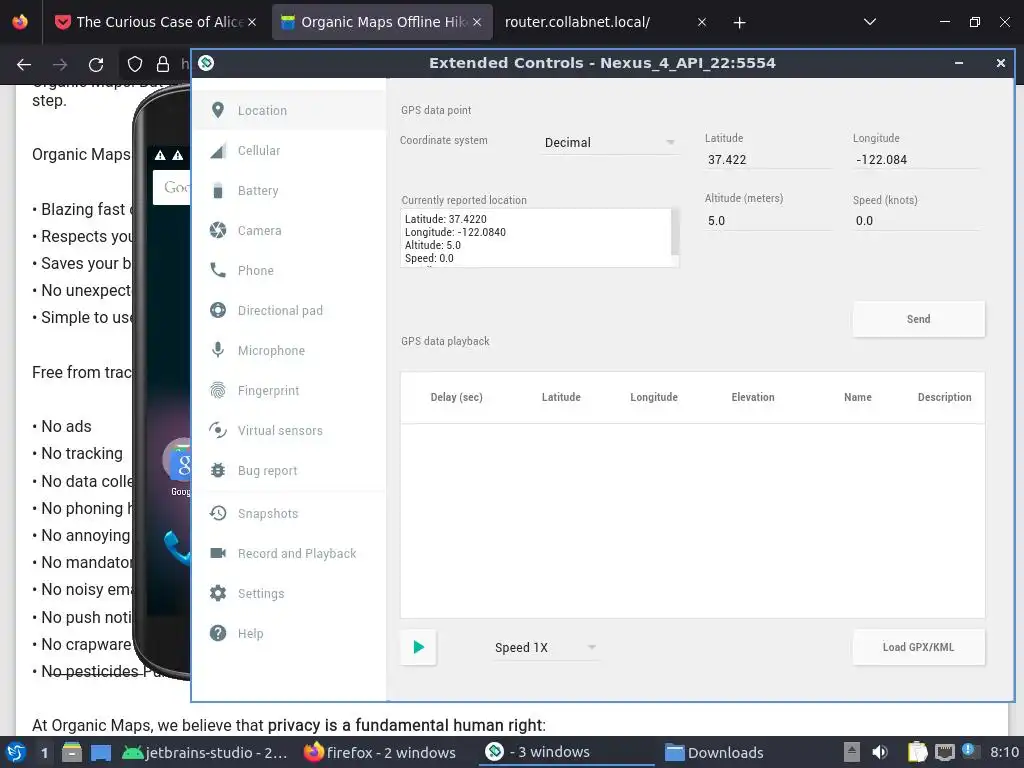The image size is (1024, 768).
Task: Select Record and Playback camera icon
Action: (x=218, y=553)
